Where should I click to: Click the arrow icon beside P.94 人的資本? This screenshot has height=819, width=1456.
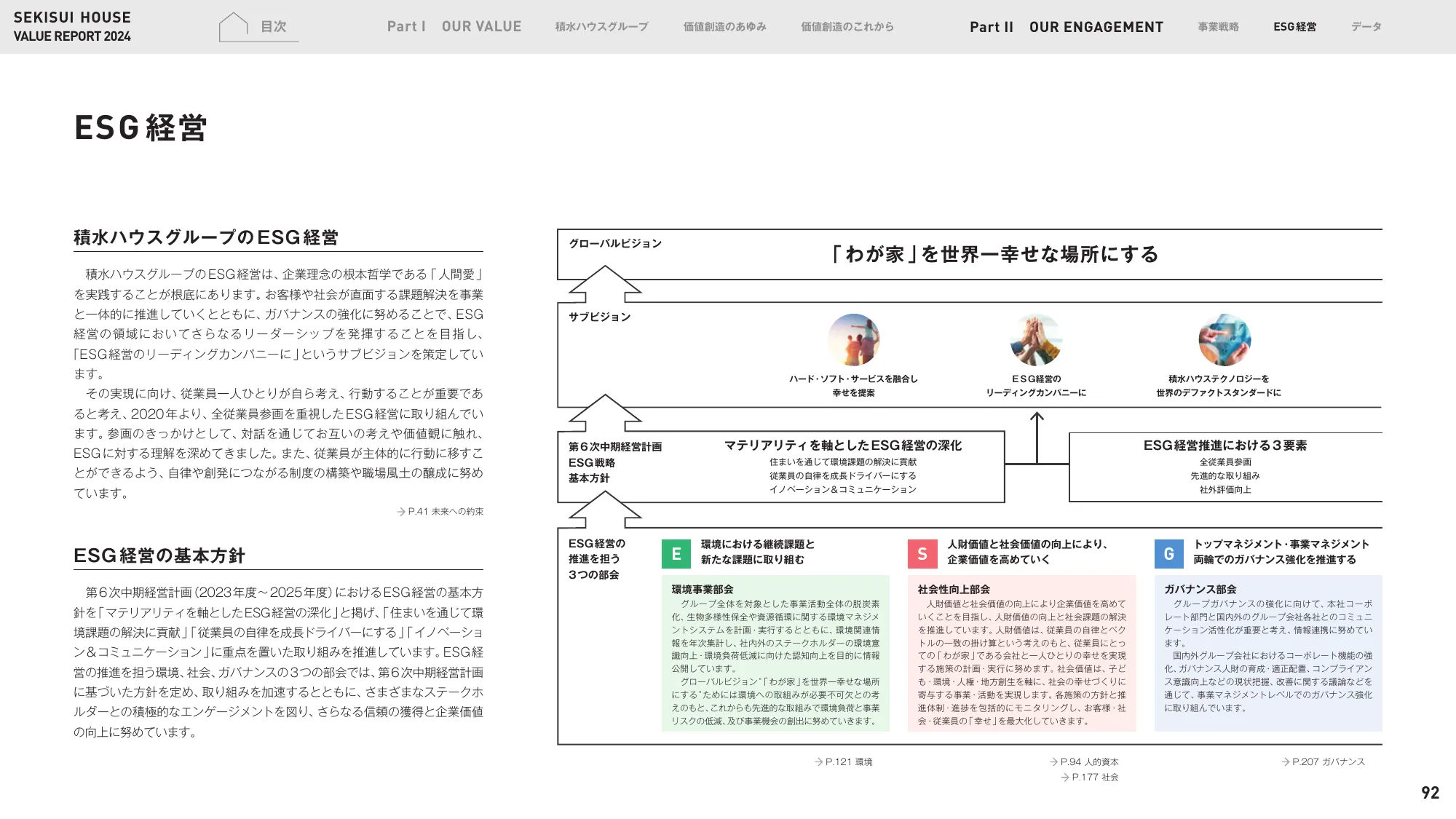point(1054,762)
